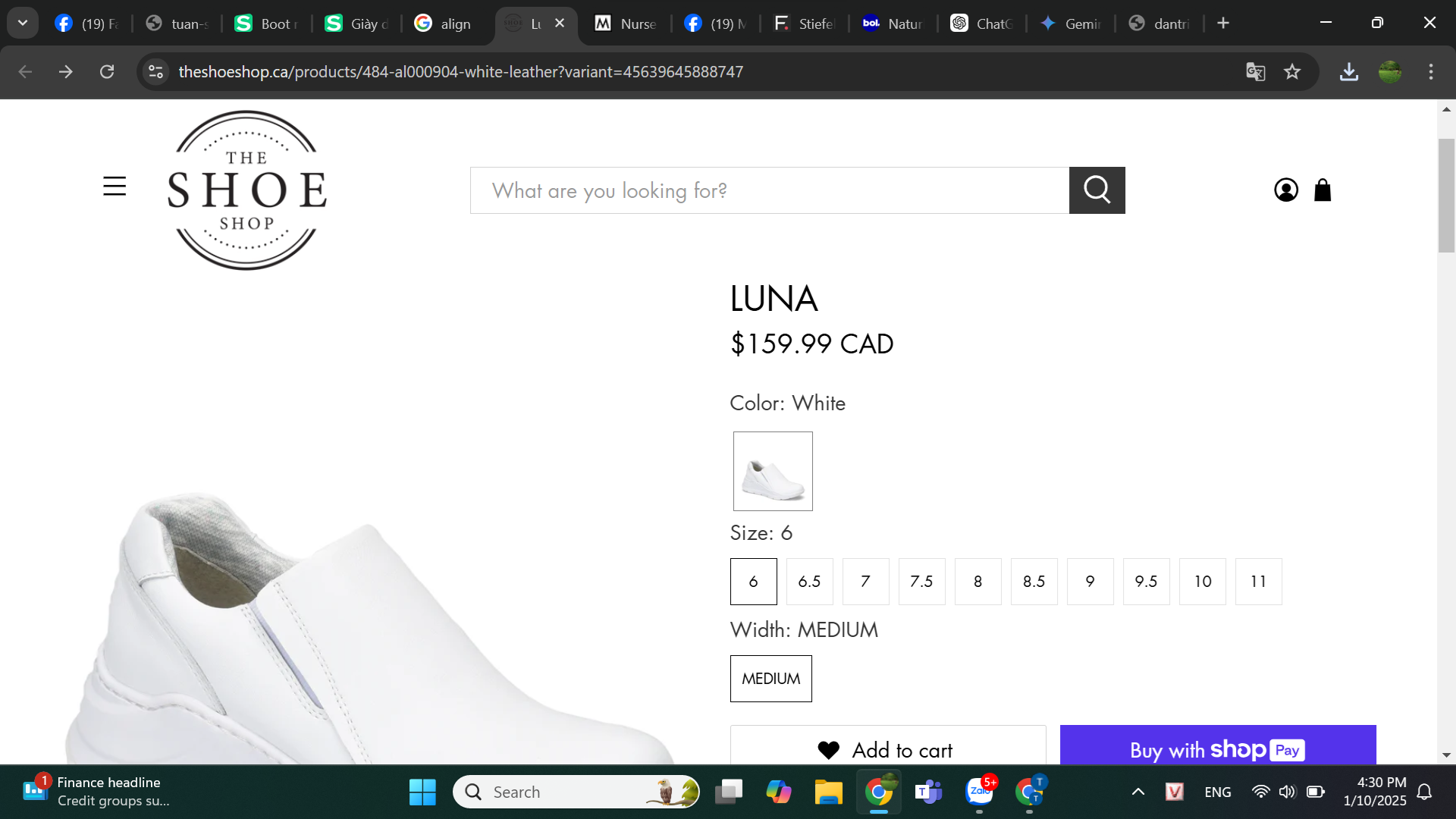Click the Google Translate page icon

(x=1256, y=72)
